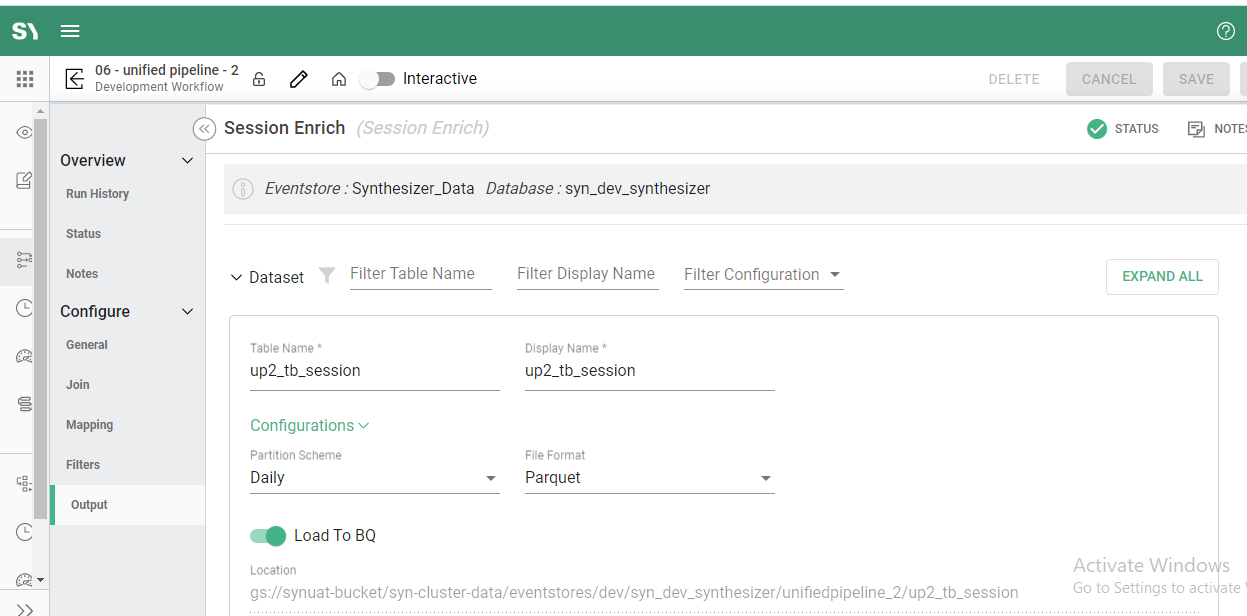The image size is (1247, 616).
Task: Click the filter funnel icon beside Dataset
Action: [x=326, y=276]
